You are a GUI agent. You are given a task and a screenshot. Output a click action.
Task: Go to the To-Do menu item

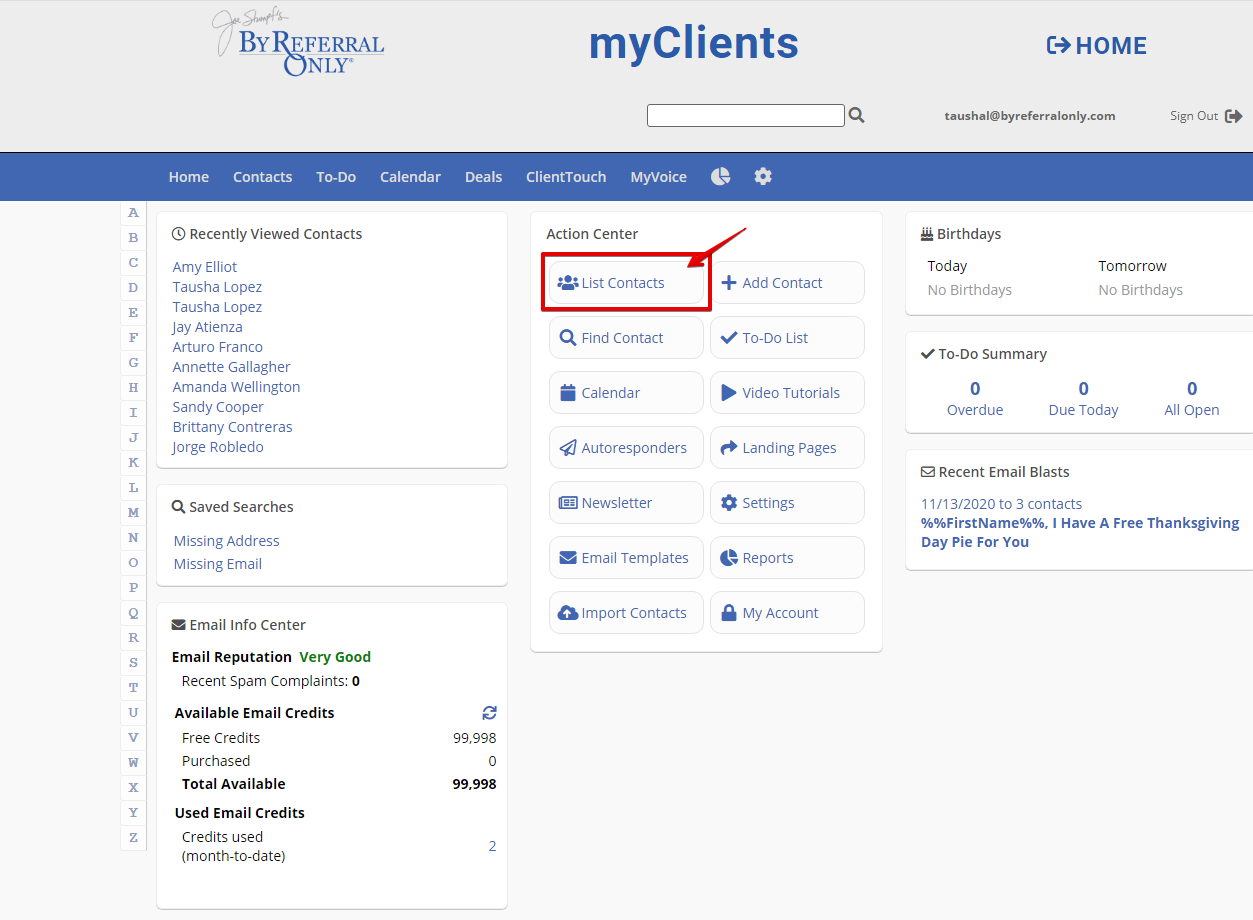coord(336,177)
